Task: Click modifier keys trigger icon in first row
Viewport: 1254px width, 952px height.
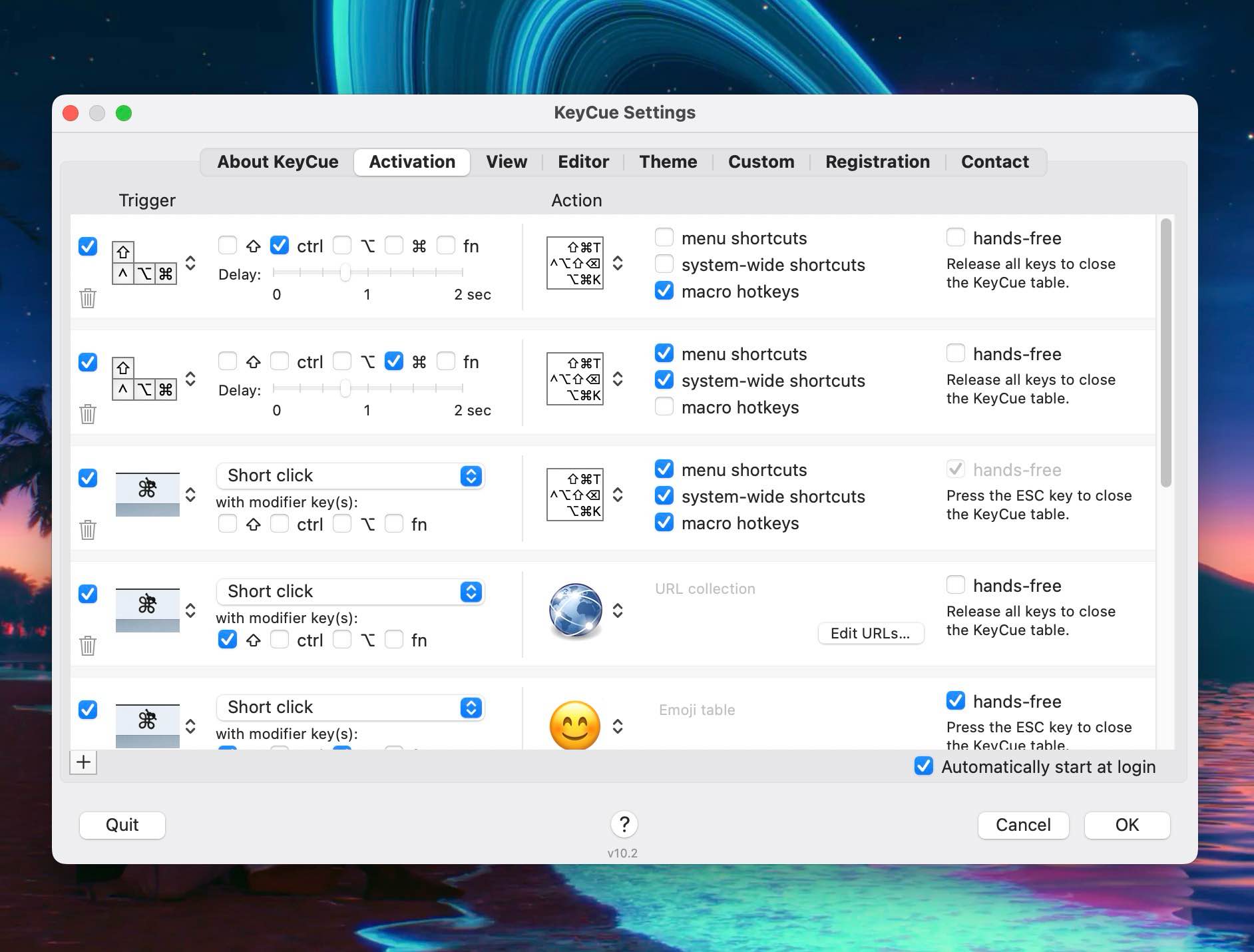Action: 144,263
